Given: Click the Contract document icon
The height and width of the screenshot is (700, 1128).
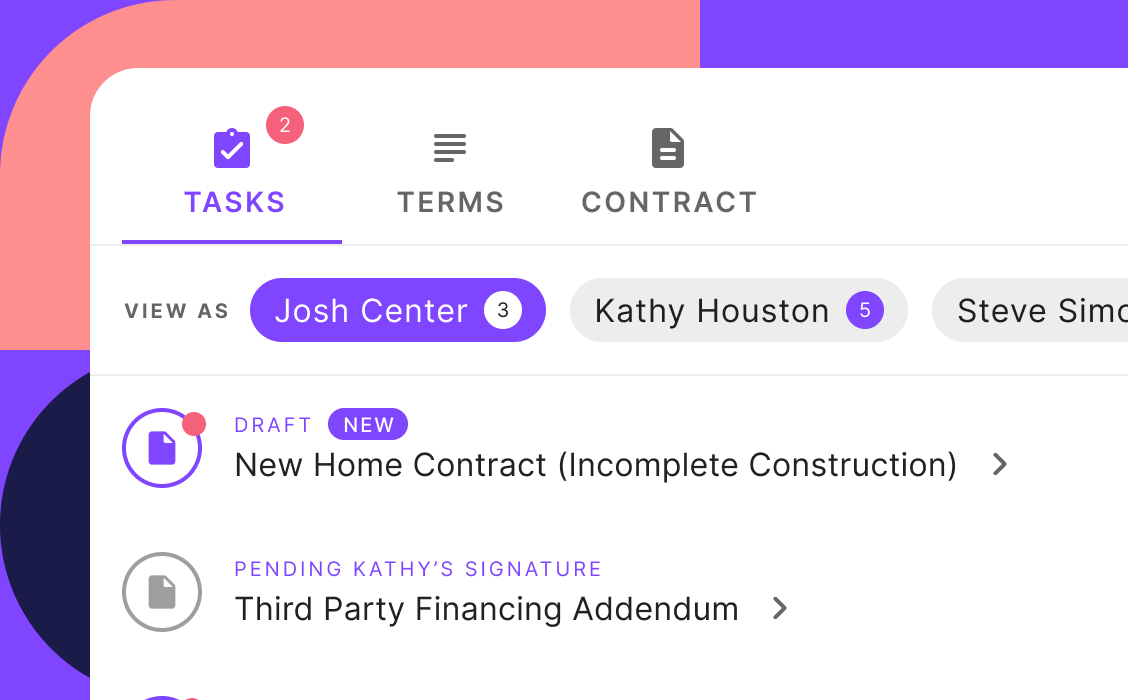Looking at the screenshot, I should (x=668, y=148).
